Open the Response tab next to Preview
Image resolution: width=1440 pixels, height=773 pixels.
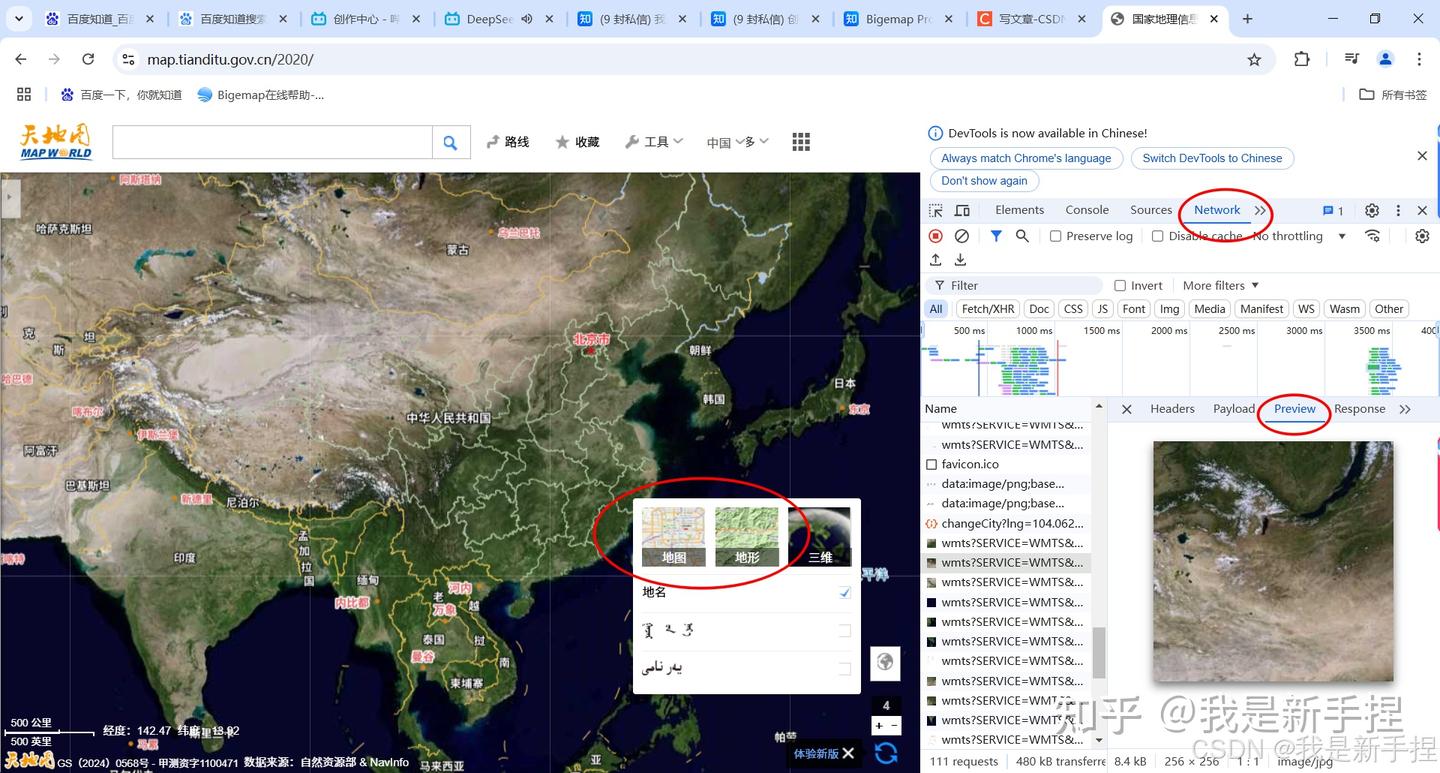coord(1359,408)
